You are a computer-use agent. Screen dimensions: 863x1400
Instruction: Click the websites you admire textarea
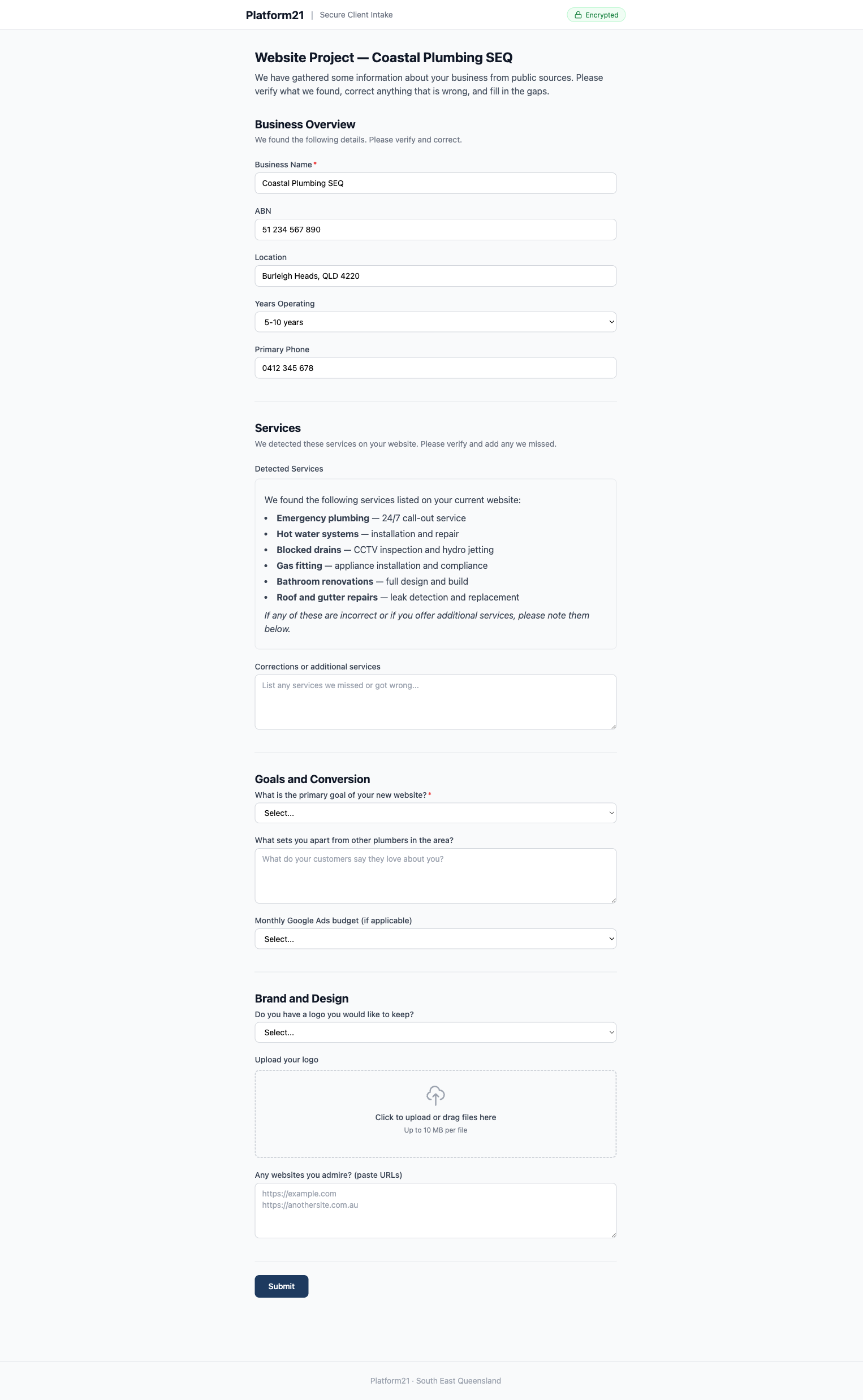click(x=435, y=1209)
